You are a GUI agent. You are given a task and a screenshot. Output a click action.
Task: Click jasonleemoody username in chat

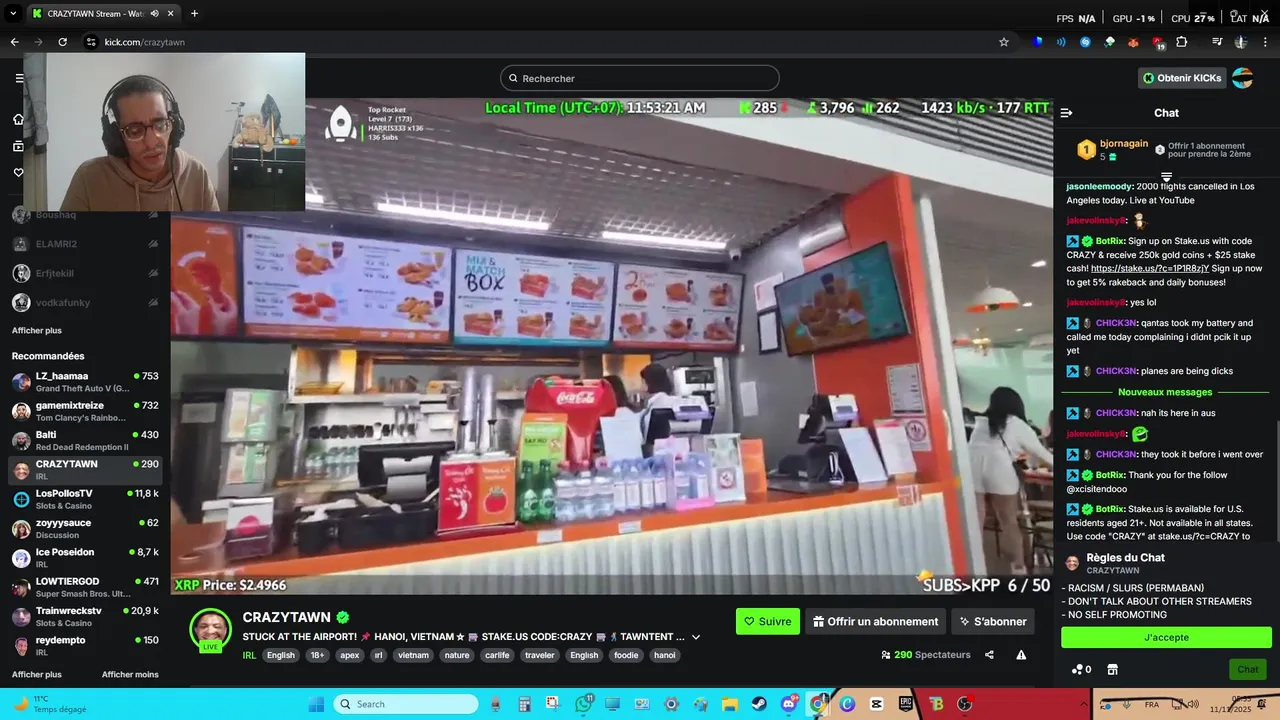(1099, 186)
